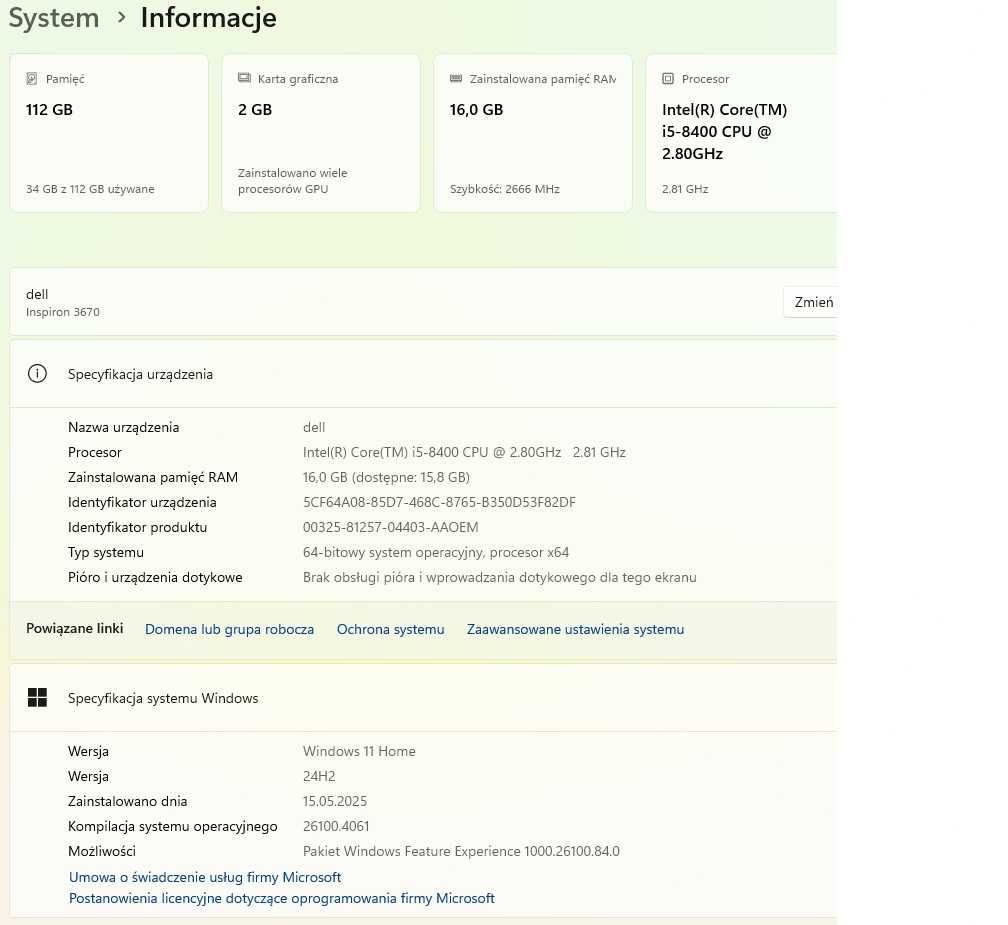Click Zainstalowano wiele procesorów GPU text
Image resolution: width=1008 pixels, height=925 pixels.
tap(292, 181)
